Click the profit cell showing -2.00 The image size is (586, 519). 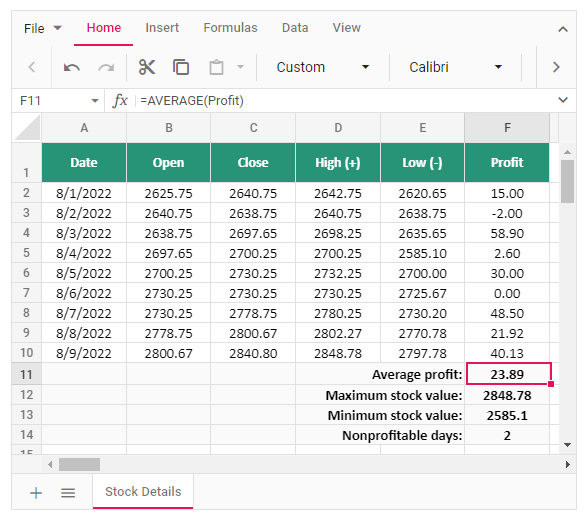tap(507, 213)
